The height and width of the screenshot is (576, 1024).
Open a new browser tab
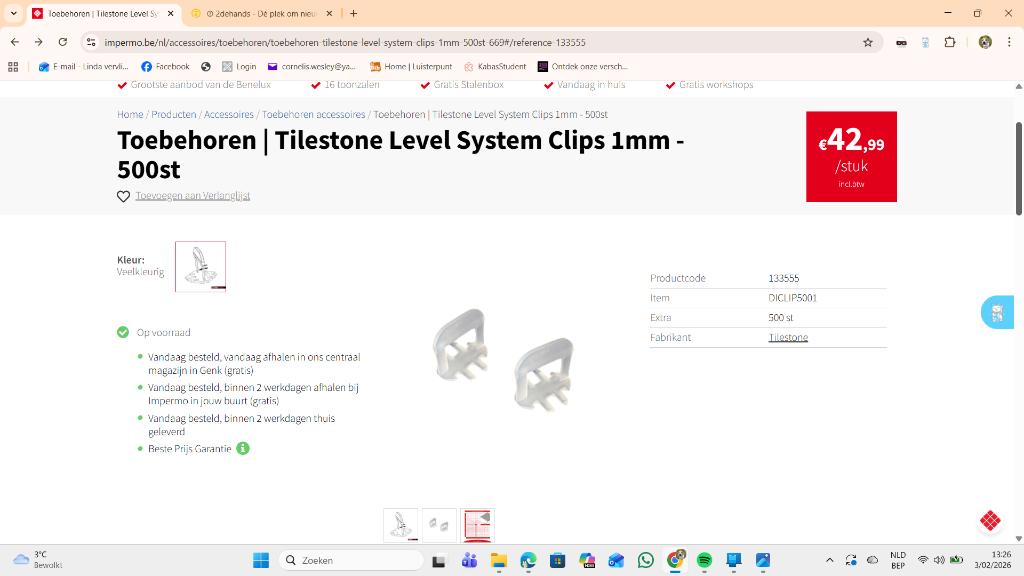pos(353,13)
